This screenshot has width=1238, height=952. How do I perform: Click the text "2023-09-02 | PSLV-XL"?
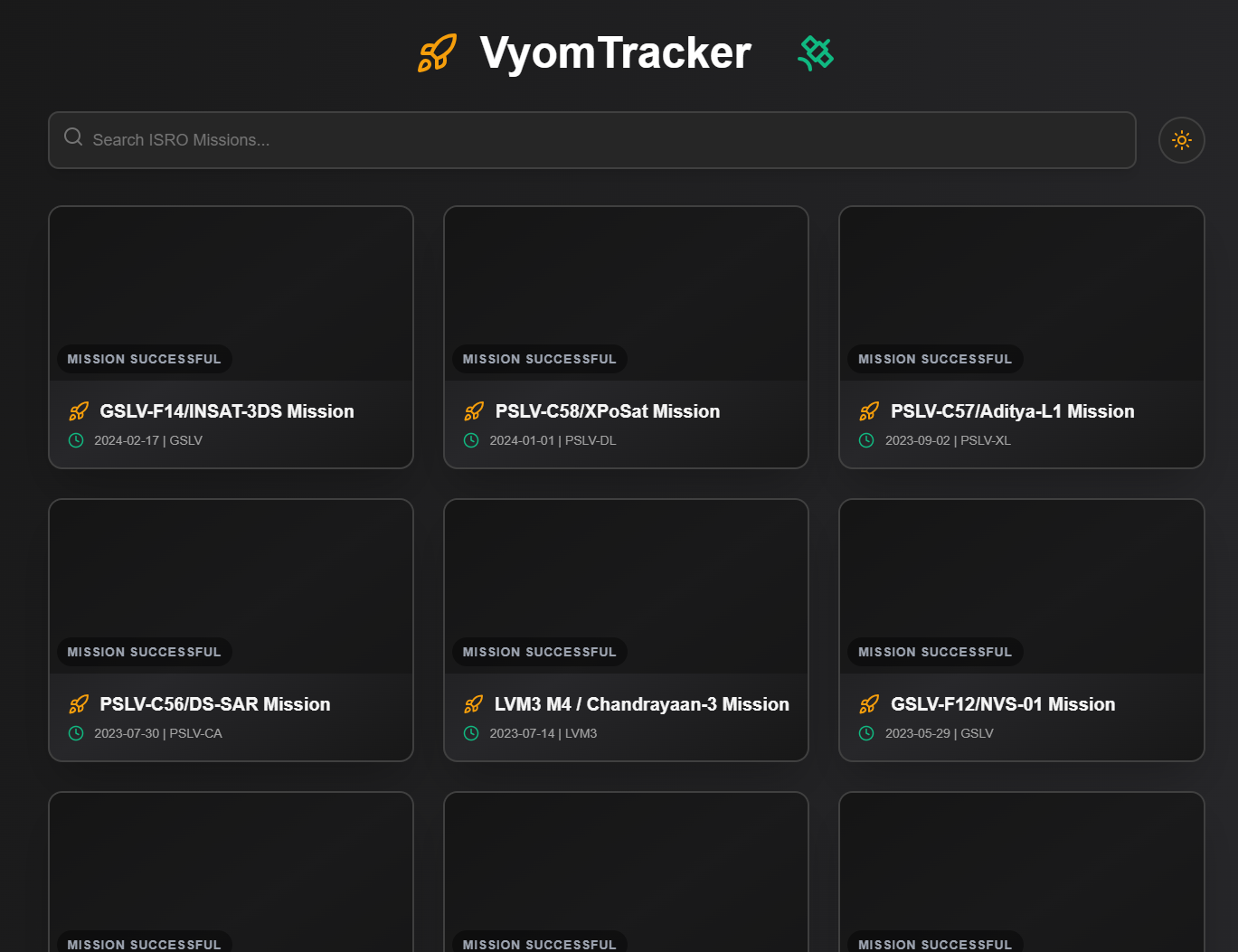(x=948, y=440)
